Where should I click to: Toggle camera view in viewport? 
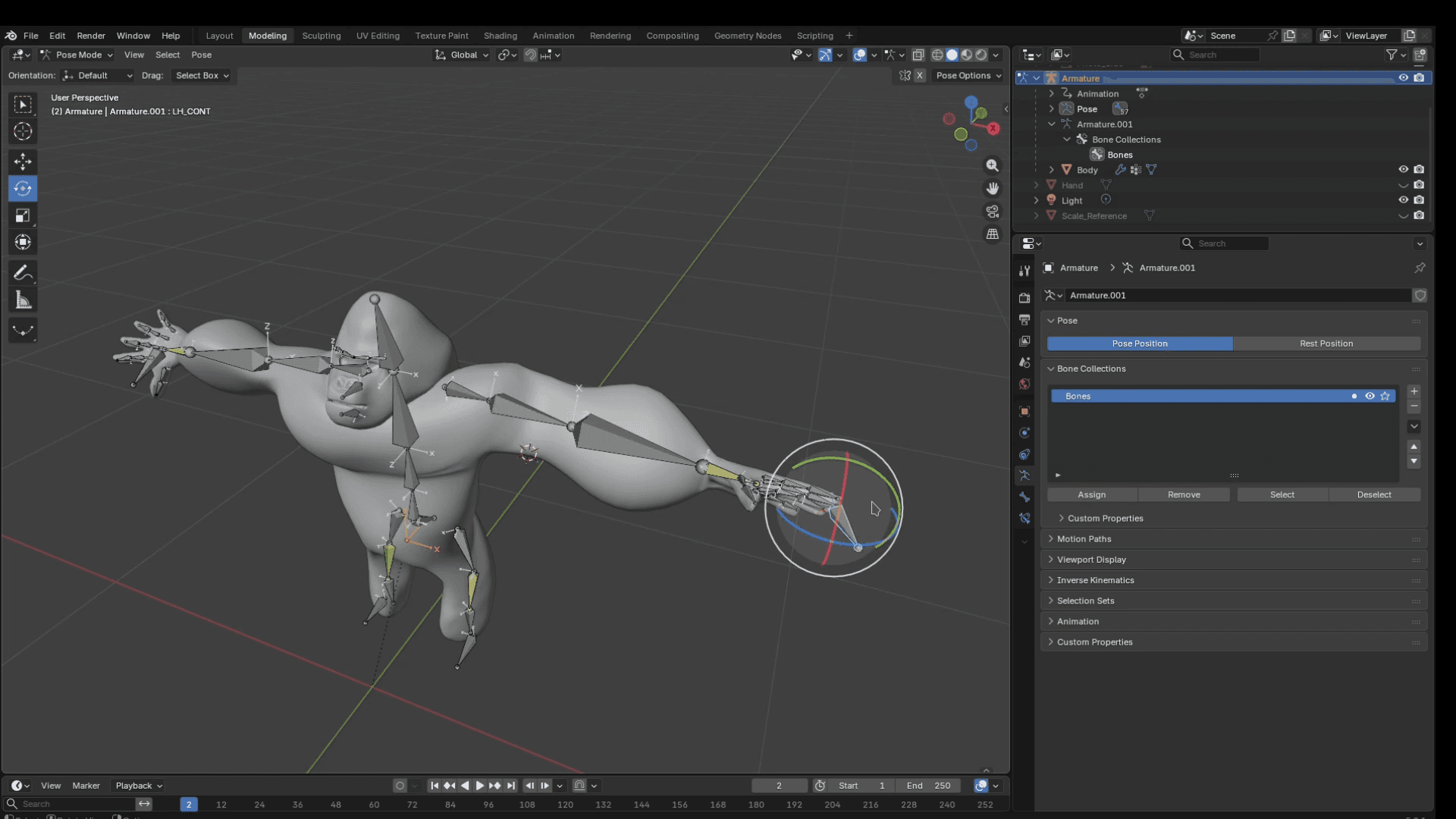pos(992,212)
